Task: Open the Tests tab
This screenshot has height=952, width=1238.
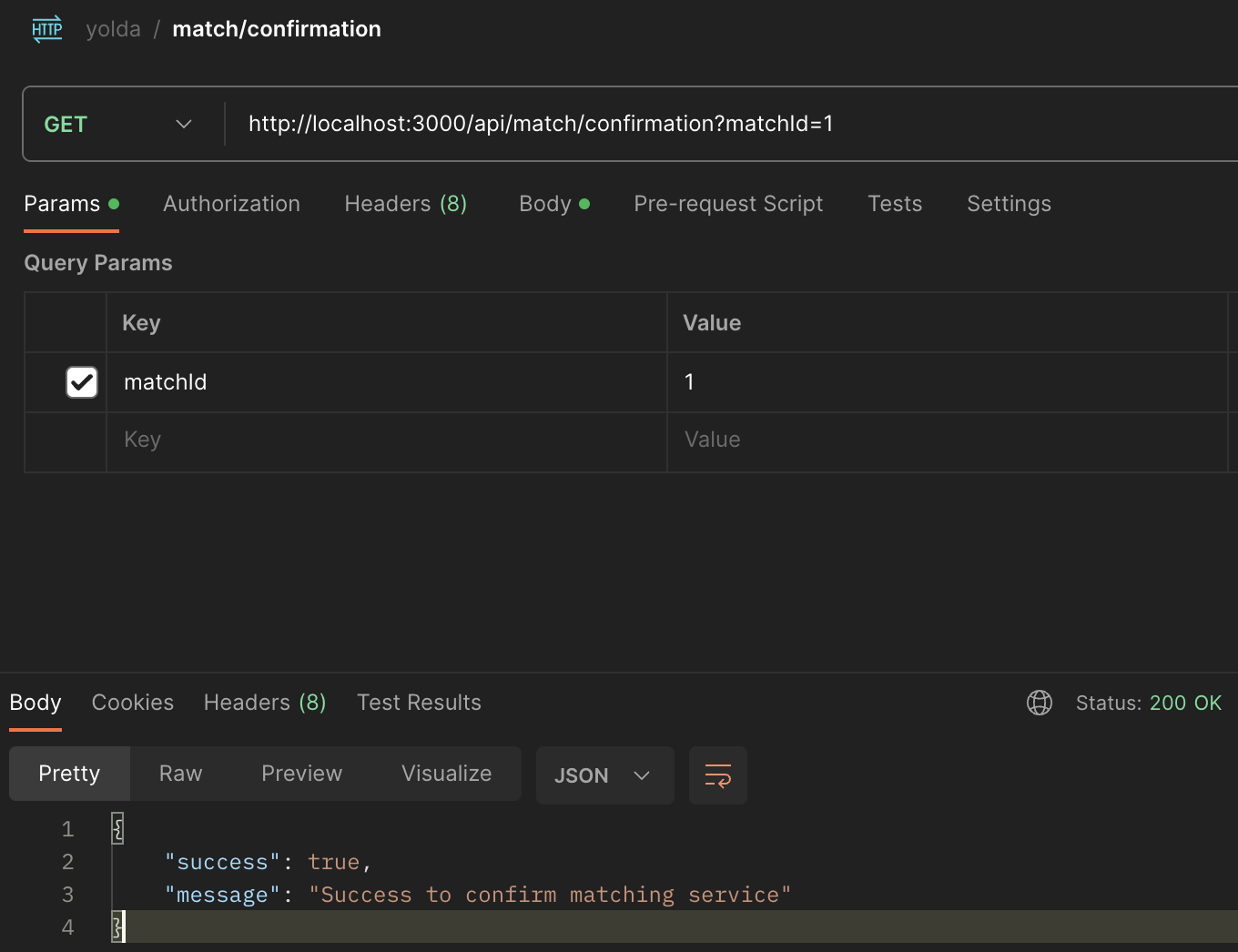Action: (895, 204)
